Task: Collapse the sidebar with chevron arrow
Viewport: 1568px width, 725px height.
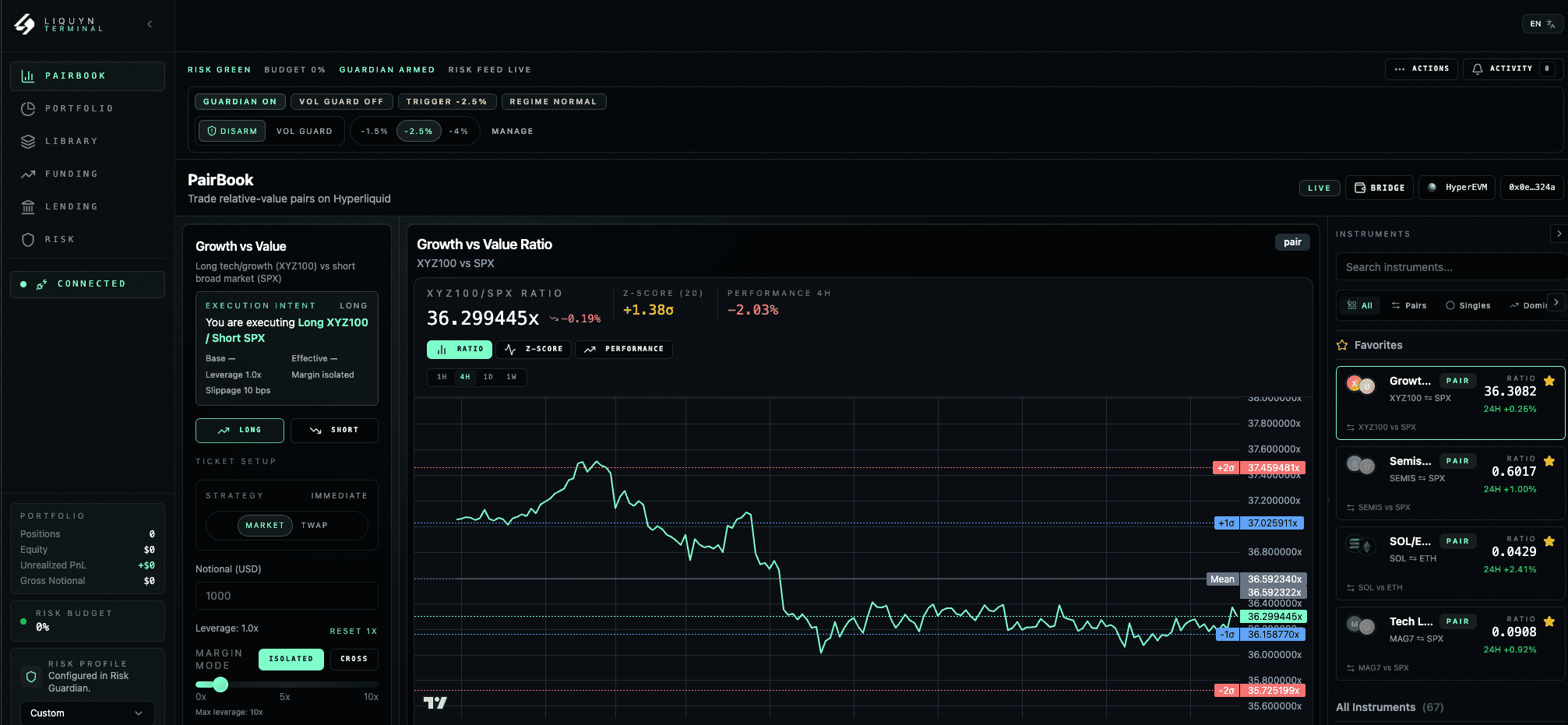Action: click(150, 24)
